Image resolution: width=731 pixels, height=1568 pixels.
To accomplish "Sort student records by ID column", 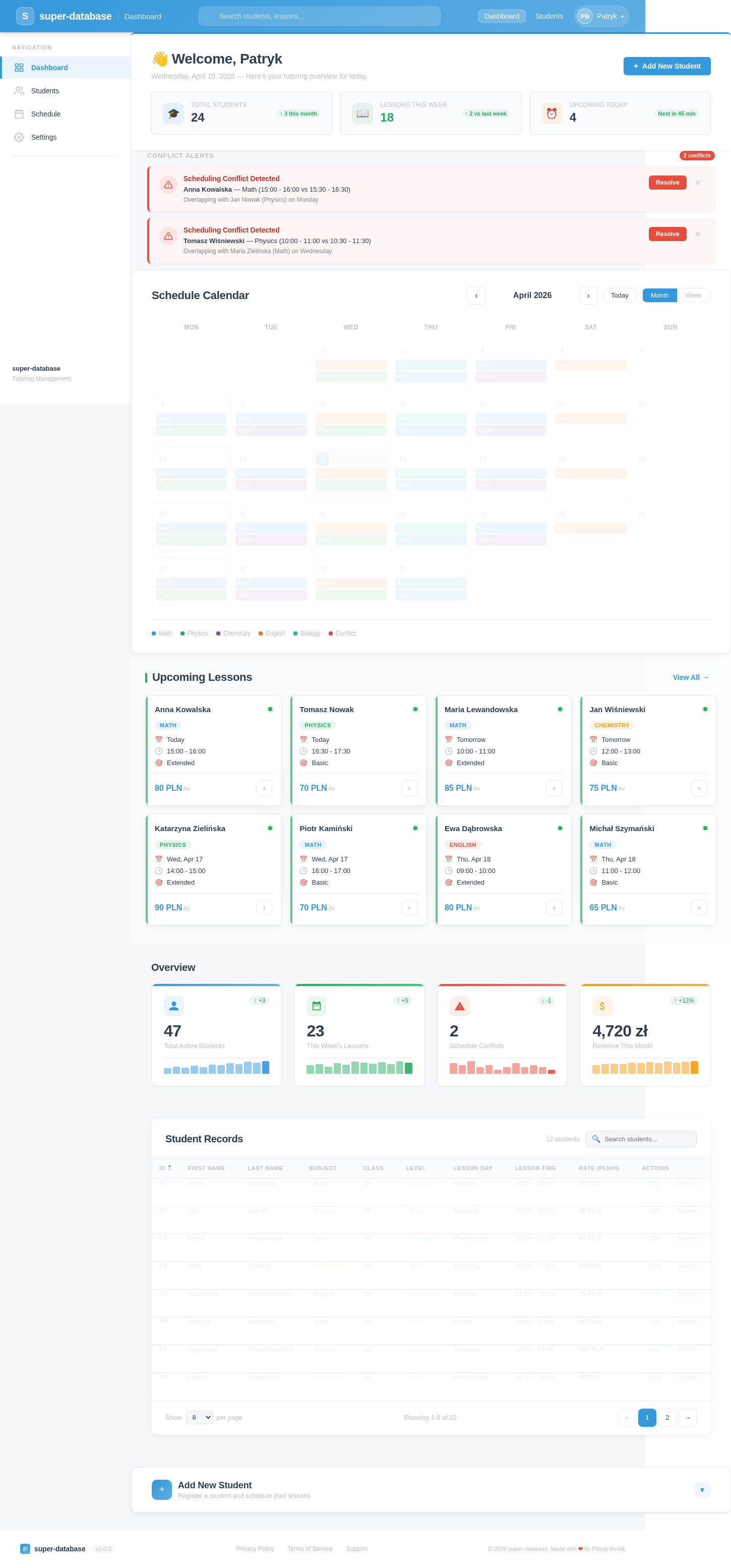I will (x=165, y=1168).
